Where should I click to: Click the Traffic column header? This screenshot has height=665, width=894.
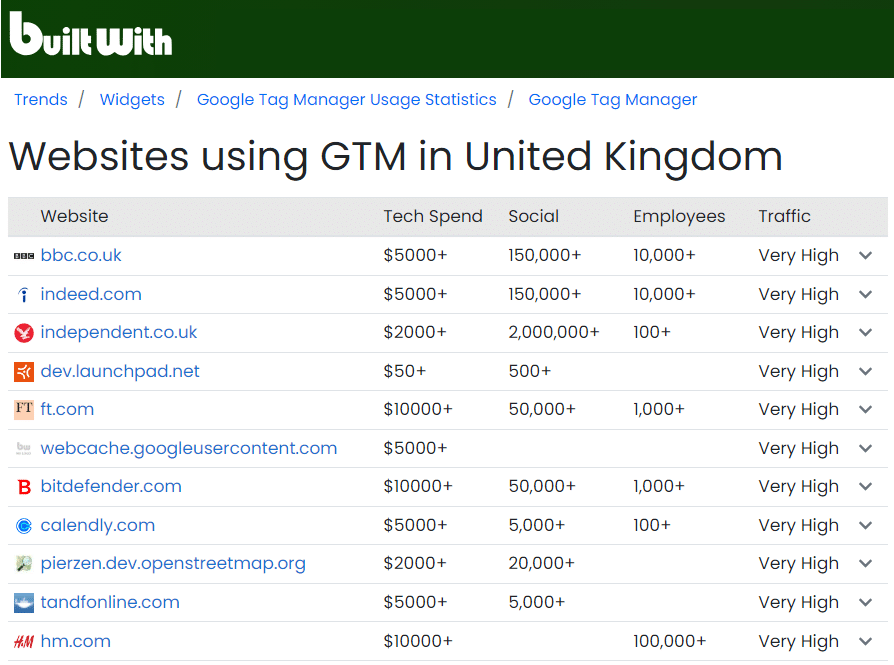coord(785,216)
